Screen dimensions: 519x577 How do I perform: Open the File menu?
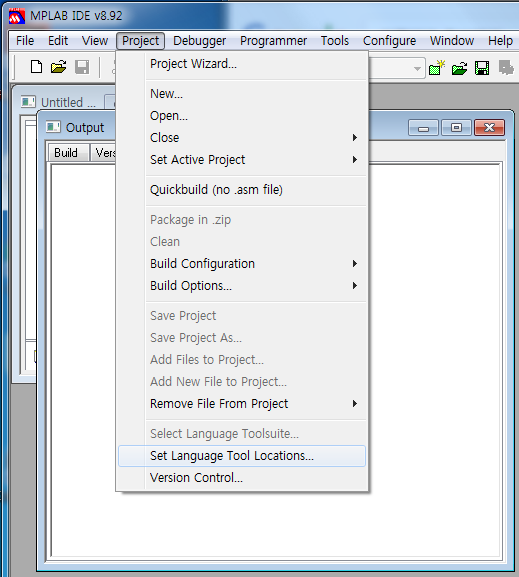tap(25, 40)
